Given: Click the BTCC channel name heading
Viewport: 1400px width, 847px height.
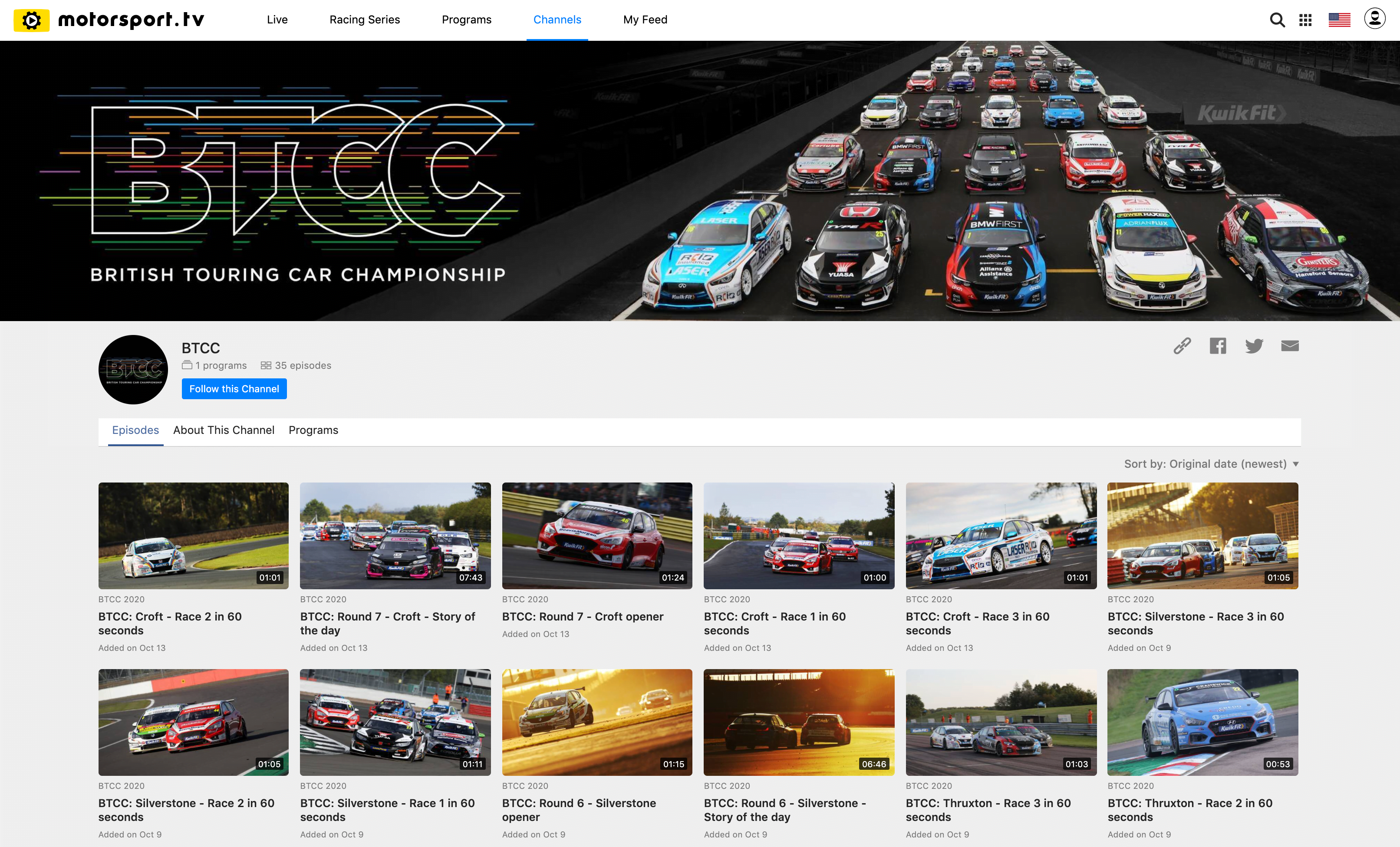Looking at the screenshot, I should tap(201, 348).
